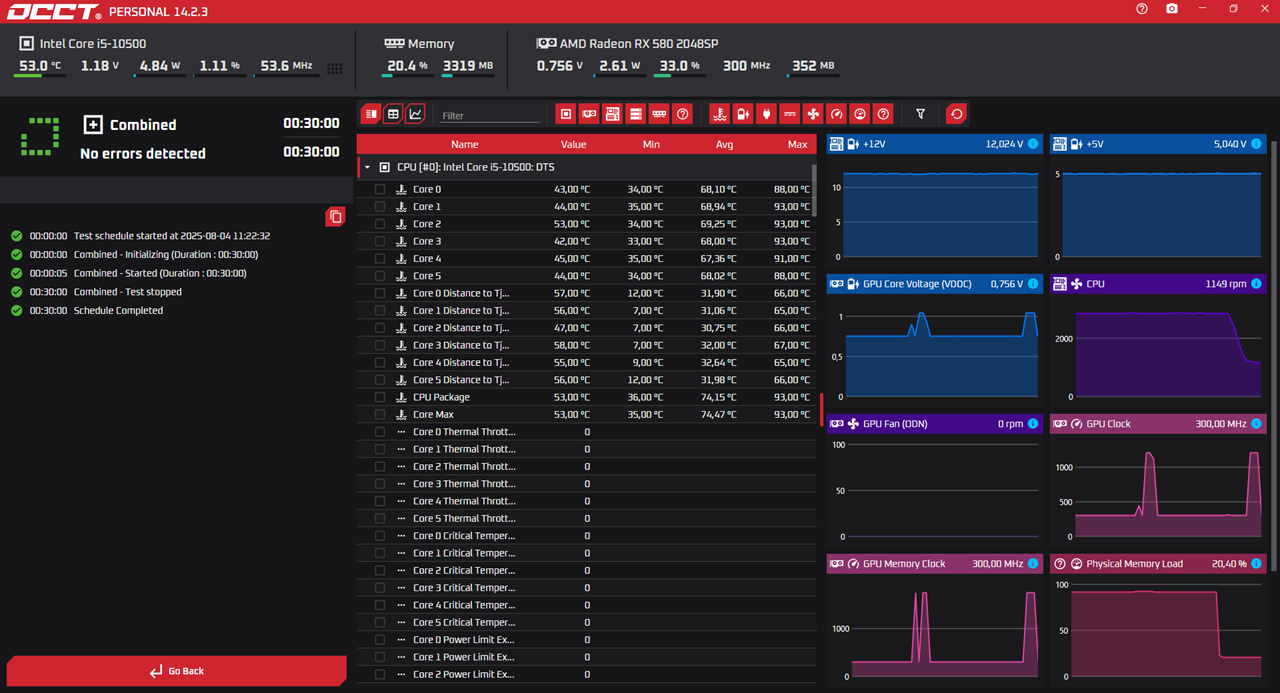Click the Core 3 row name
This screenshot has width=1280, height=693.
point(427,241)
